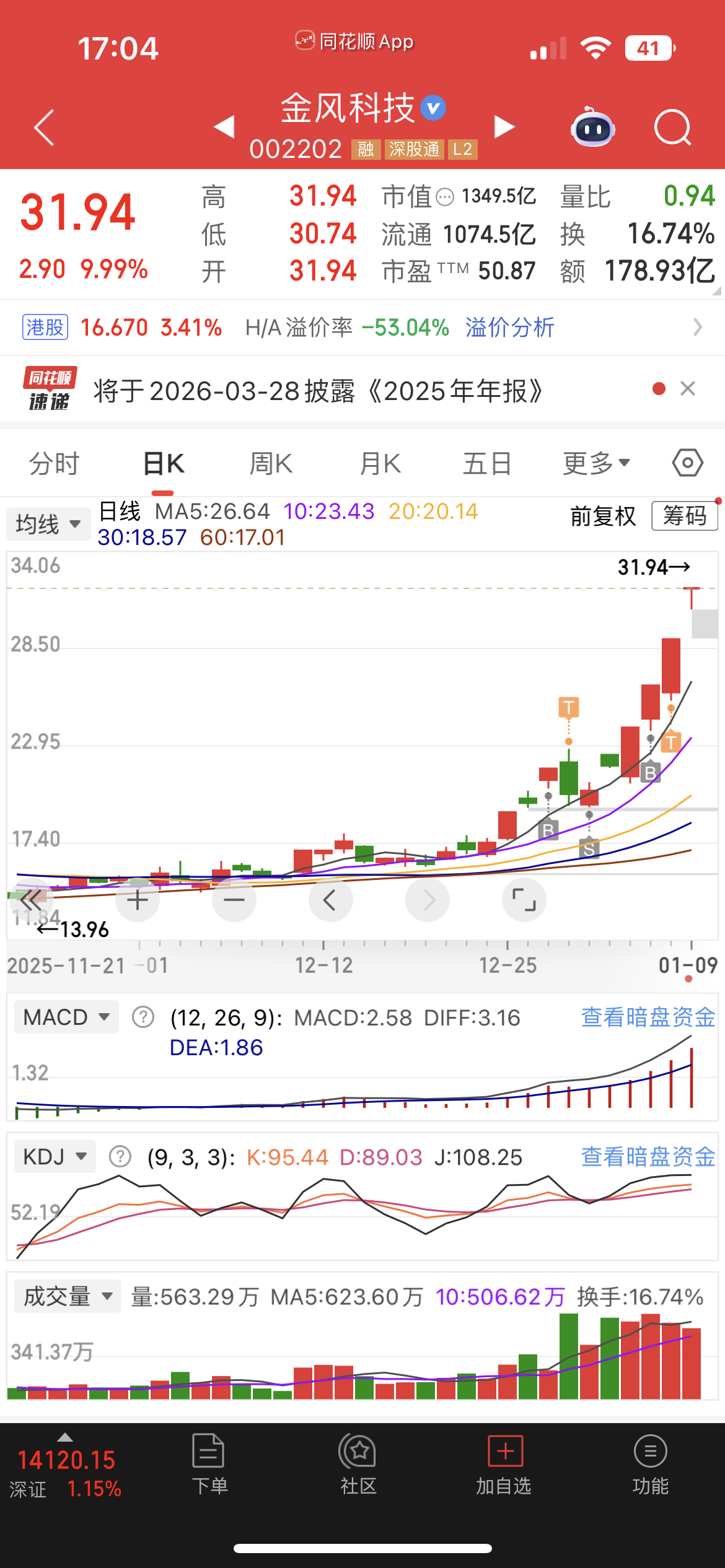This screenshot has height=1568, width=725.
Task: Move chart left with the chevron button
Action: [331, 900]
